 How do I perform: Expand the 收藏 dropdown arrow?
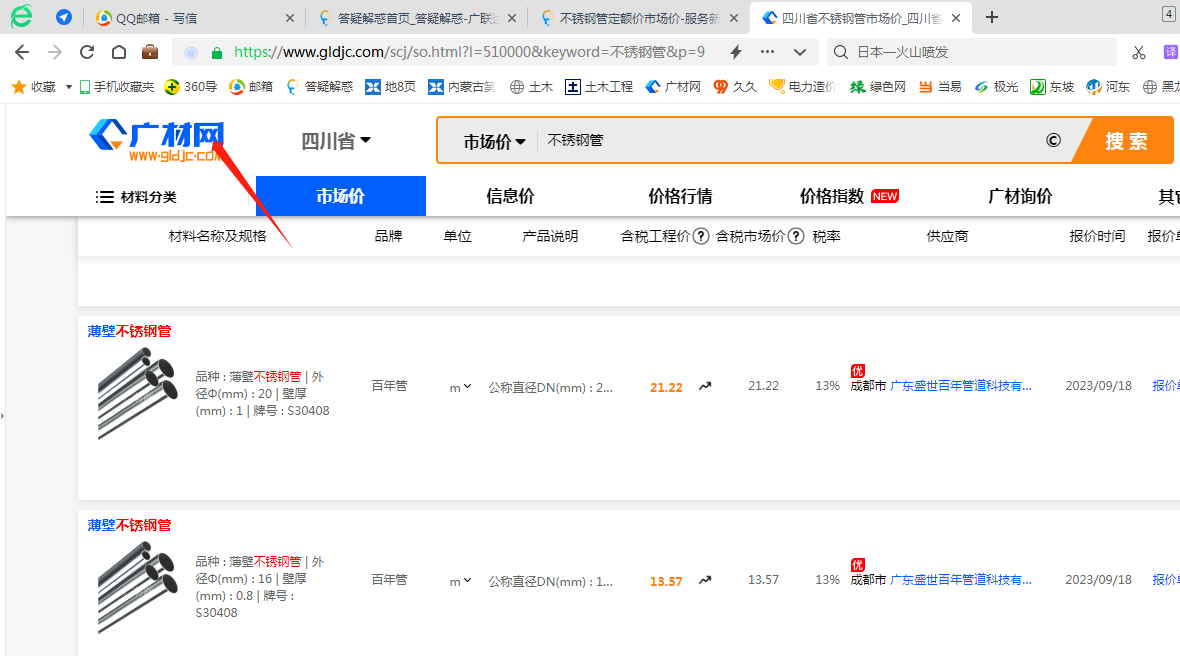click(x=68, y=87)
